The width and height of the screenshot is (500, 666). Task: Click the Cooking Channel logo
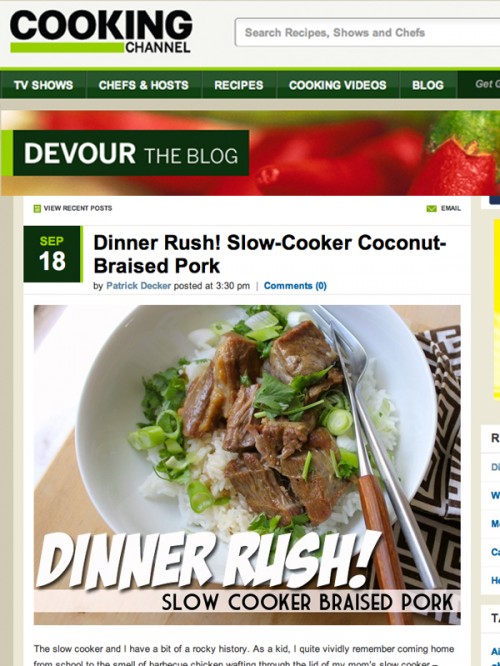101,32
